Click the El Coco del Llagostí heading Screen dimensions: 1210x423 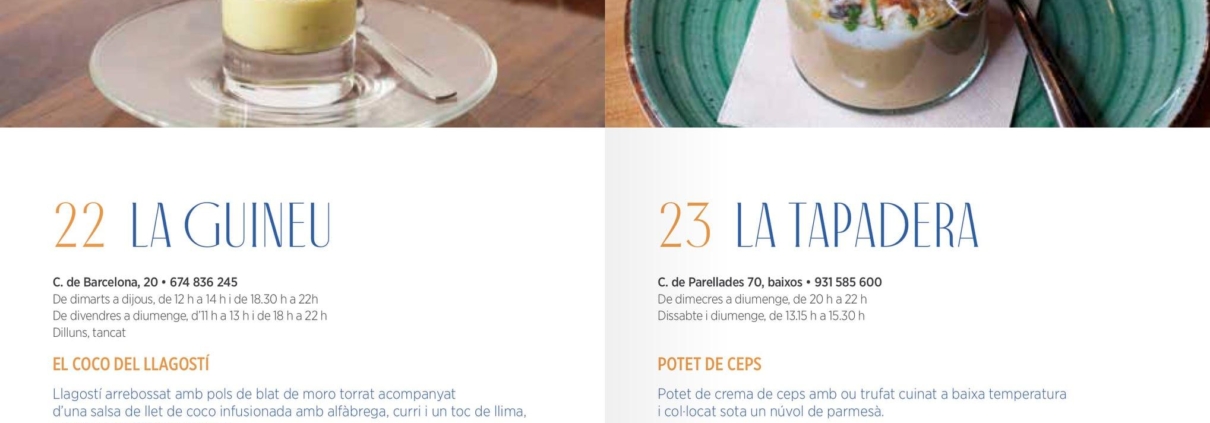[131, 364]
